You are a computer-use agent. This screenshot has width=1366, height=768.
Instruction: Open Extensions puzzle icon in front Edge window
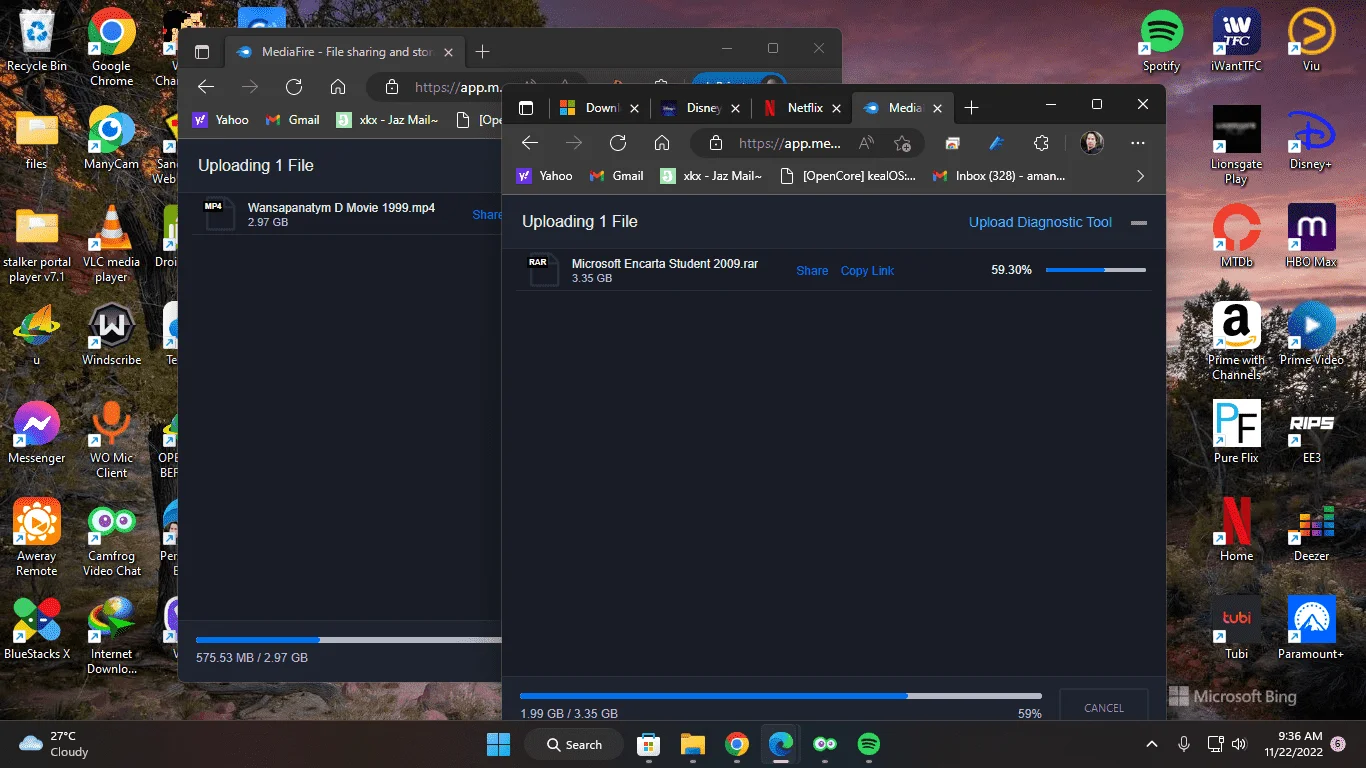1041,143
